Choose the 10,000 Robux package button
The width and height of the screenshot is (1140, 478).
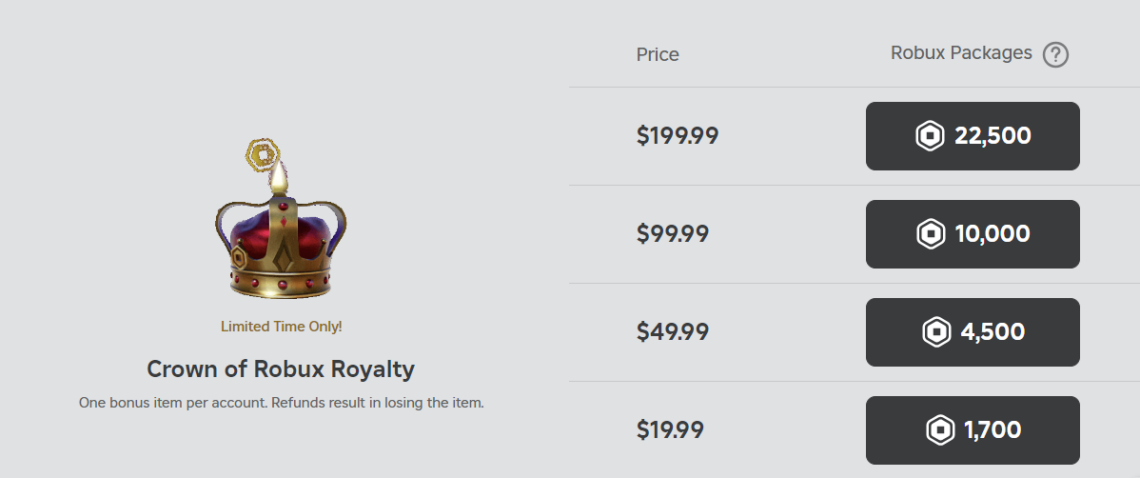[x=972, y=234]
